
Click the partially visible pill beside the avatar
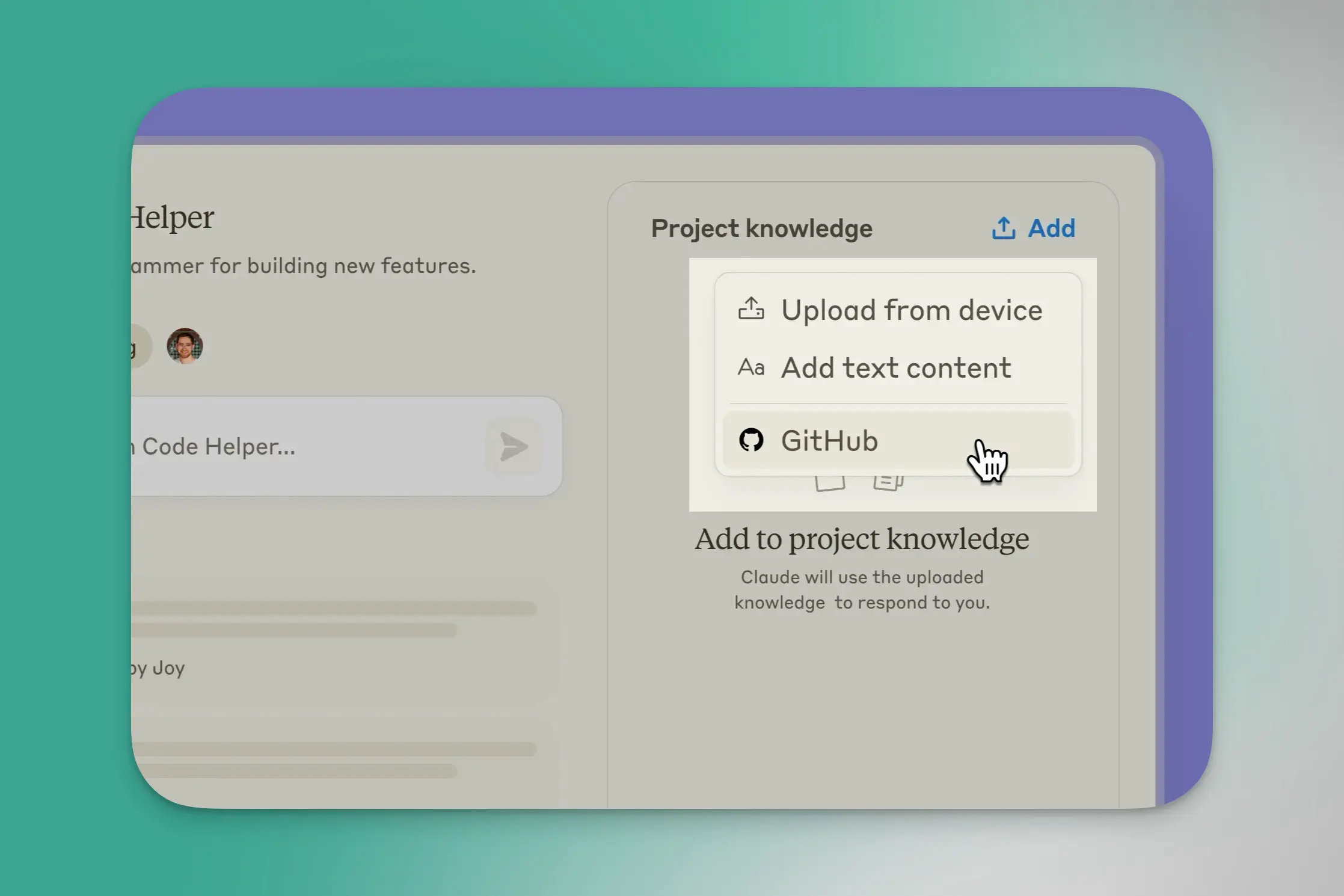pos(140,346)
